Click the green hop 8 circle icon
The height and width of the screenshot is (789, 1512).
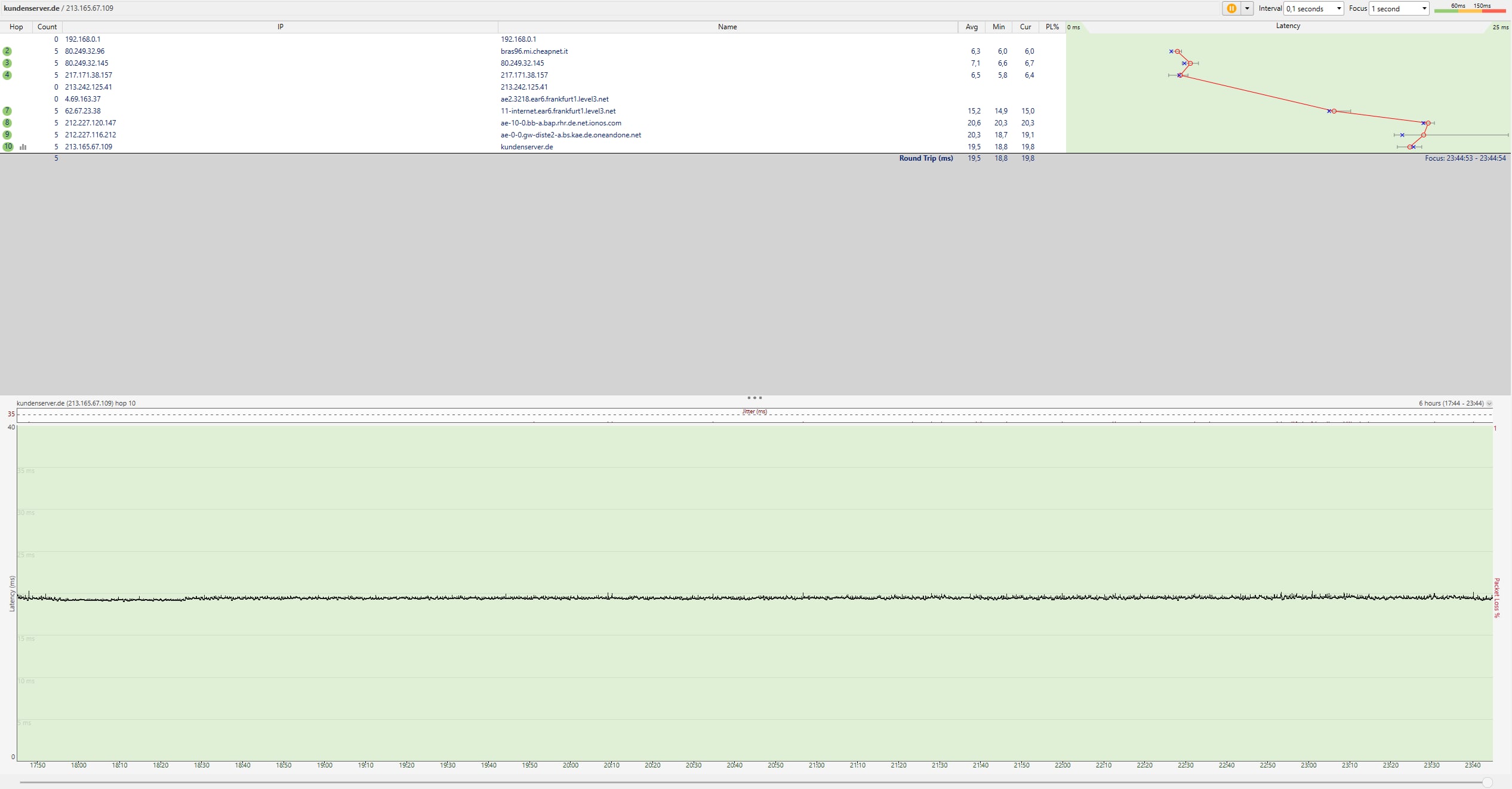[7, 123]
